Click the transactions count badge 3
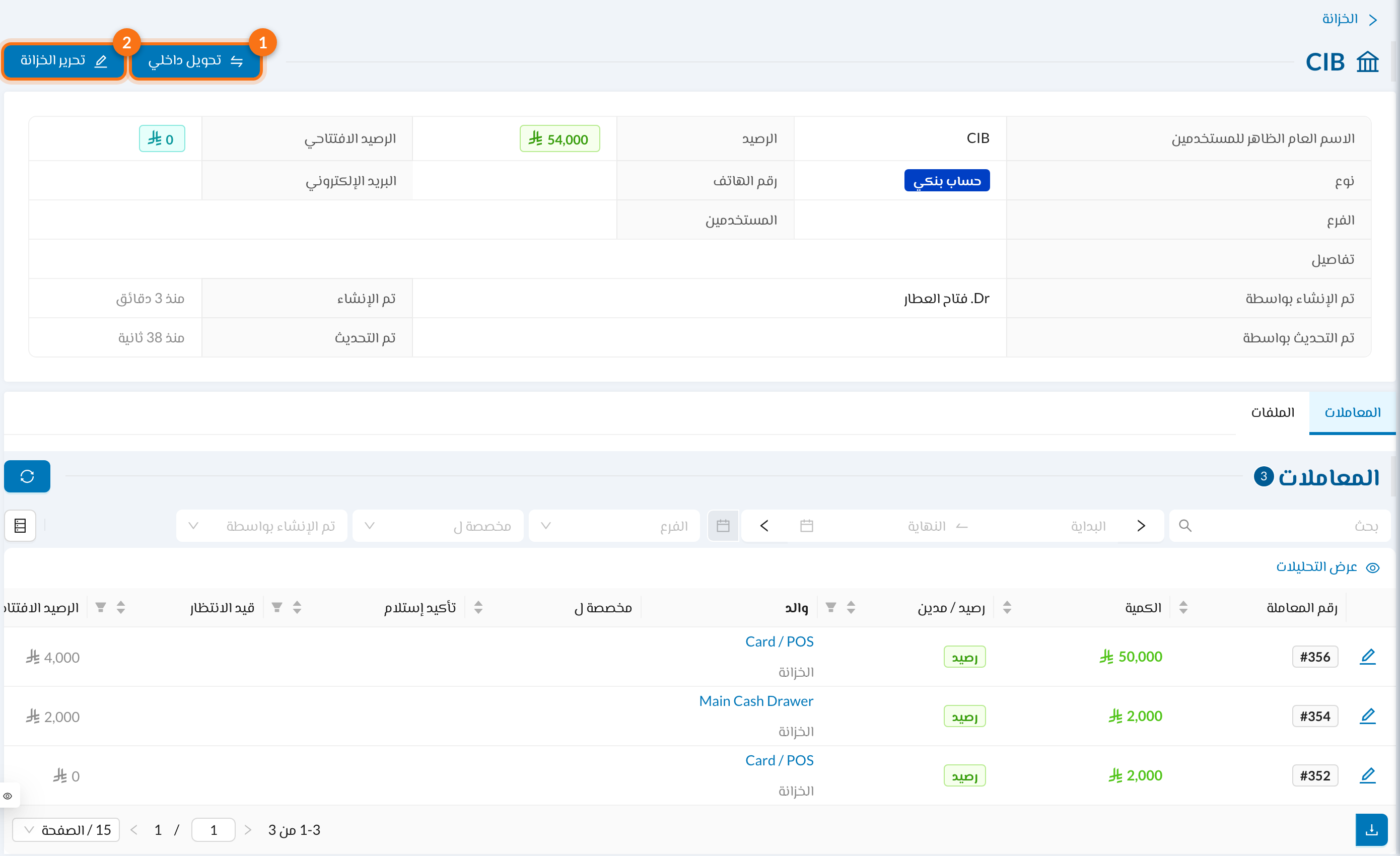 pos(1264,476)
